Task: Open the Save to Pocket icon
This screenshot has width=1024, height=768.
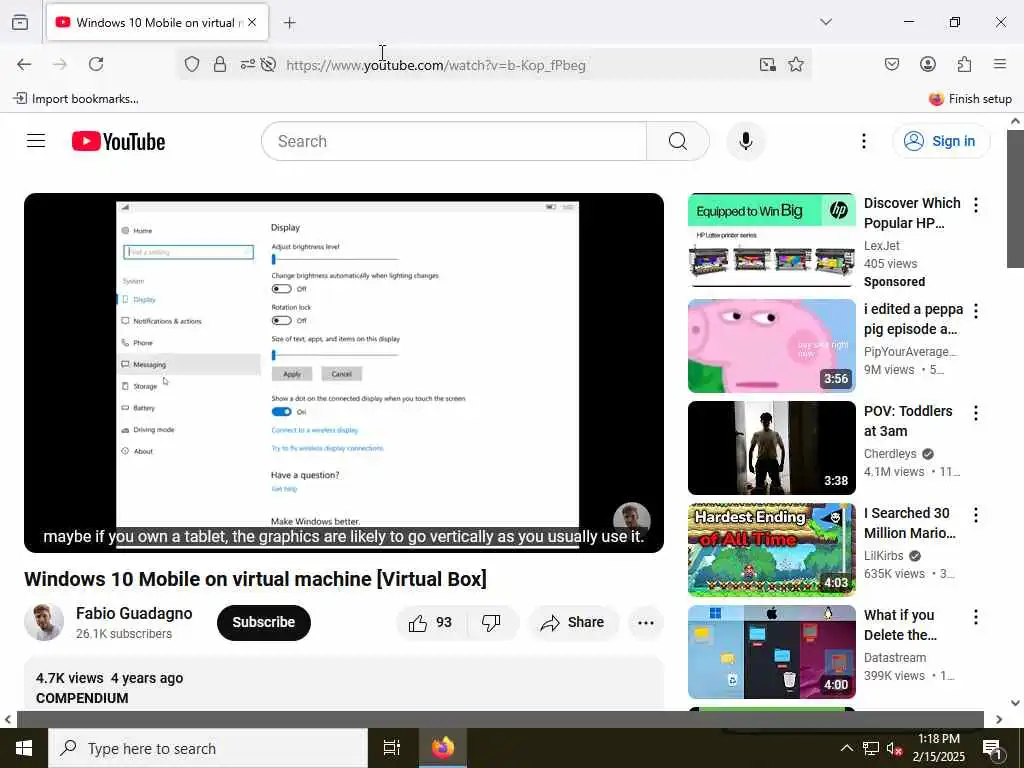Action: point(891,64)
